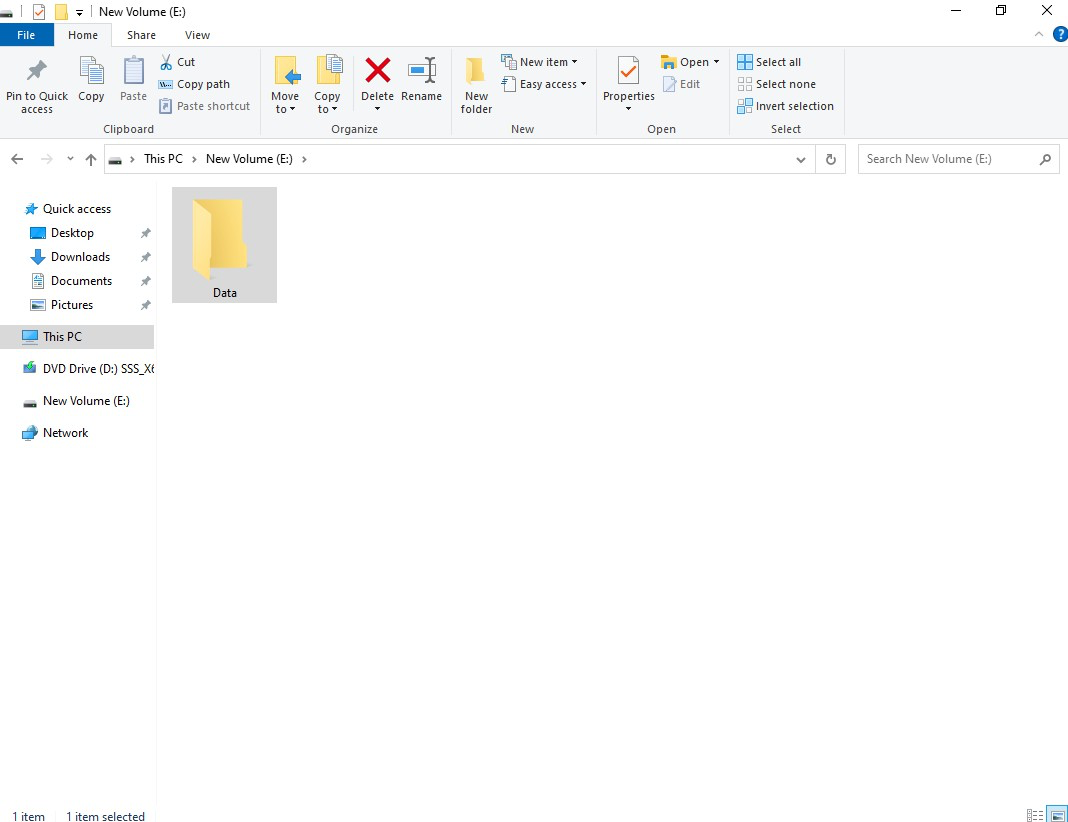This screenshot has height=822, width=1068.
Task: Click Invert selection
Action: pyautogui.click(x=785, y=106)
